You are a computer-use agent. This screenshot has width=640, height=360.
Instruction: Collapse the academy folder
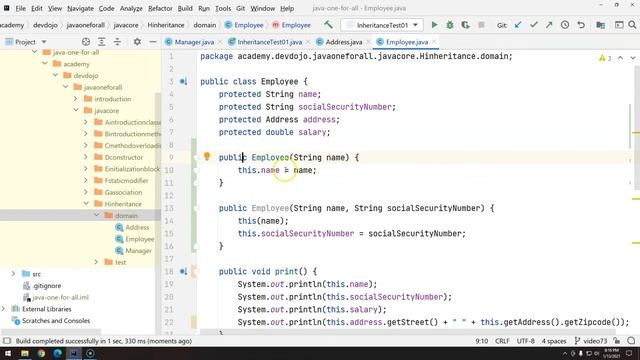click(x=45, y=64)
